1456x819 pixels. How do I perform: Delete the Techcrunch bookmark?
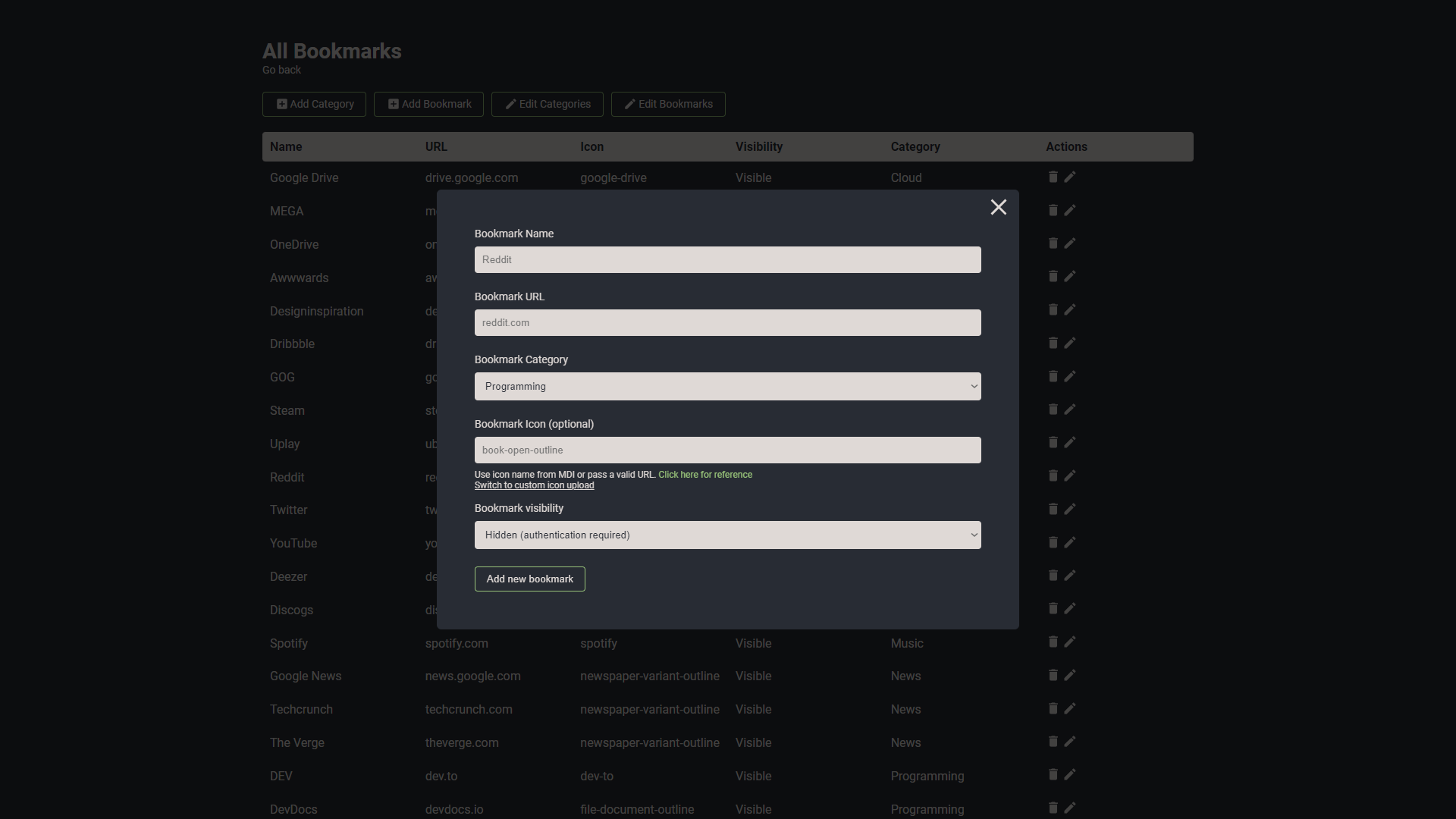point(1053,708)
